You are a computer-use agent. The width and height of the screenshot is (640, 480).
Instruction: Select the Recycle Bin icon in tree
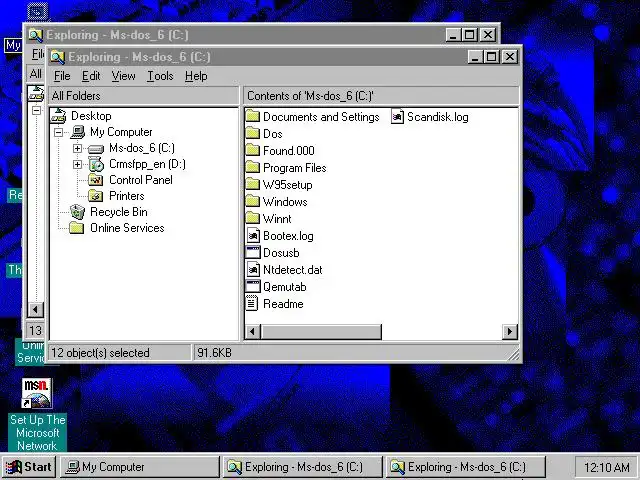[x=77, y=212]
